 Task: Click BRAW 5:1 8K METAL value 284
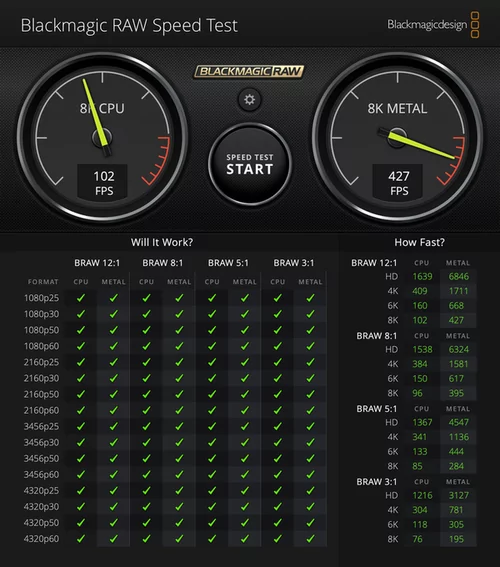[x=456, y=466]
